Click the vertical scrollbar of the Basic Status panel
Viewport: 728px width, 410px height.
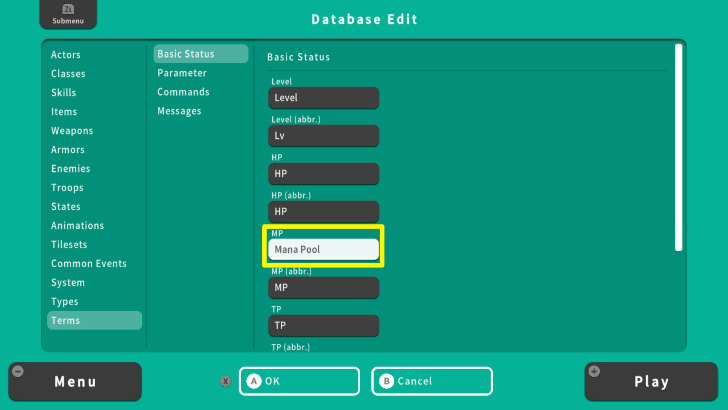tap(678, 148)
